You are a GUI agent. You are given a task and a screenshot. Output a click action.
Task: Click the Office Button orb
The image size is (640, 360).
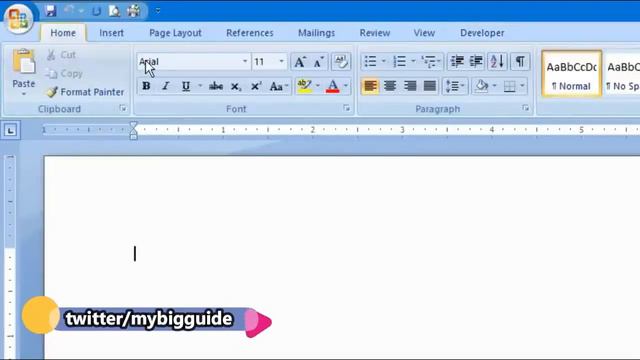[x=18, y=18]
